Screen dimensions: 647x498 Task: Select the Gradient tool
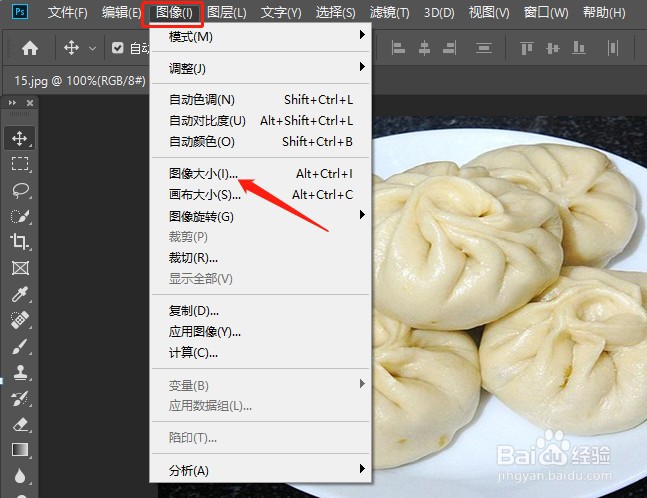click(20, 450)
